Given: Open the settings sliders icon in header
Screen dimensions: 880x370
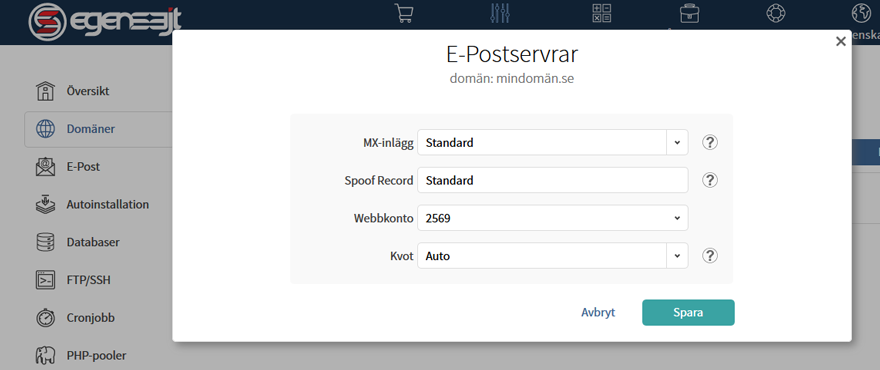Looking at the screenshot, I should (499, 13).
